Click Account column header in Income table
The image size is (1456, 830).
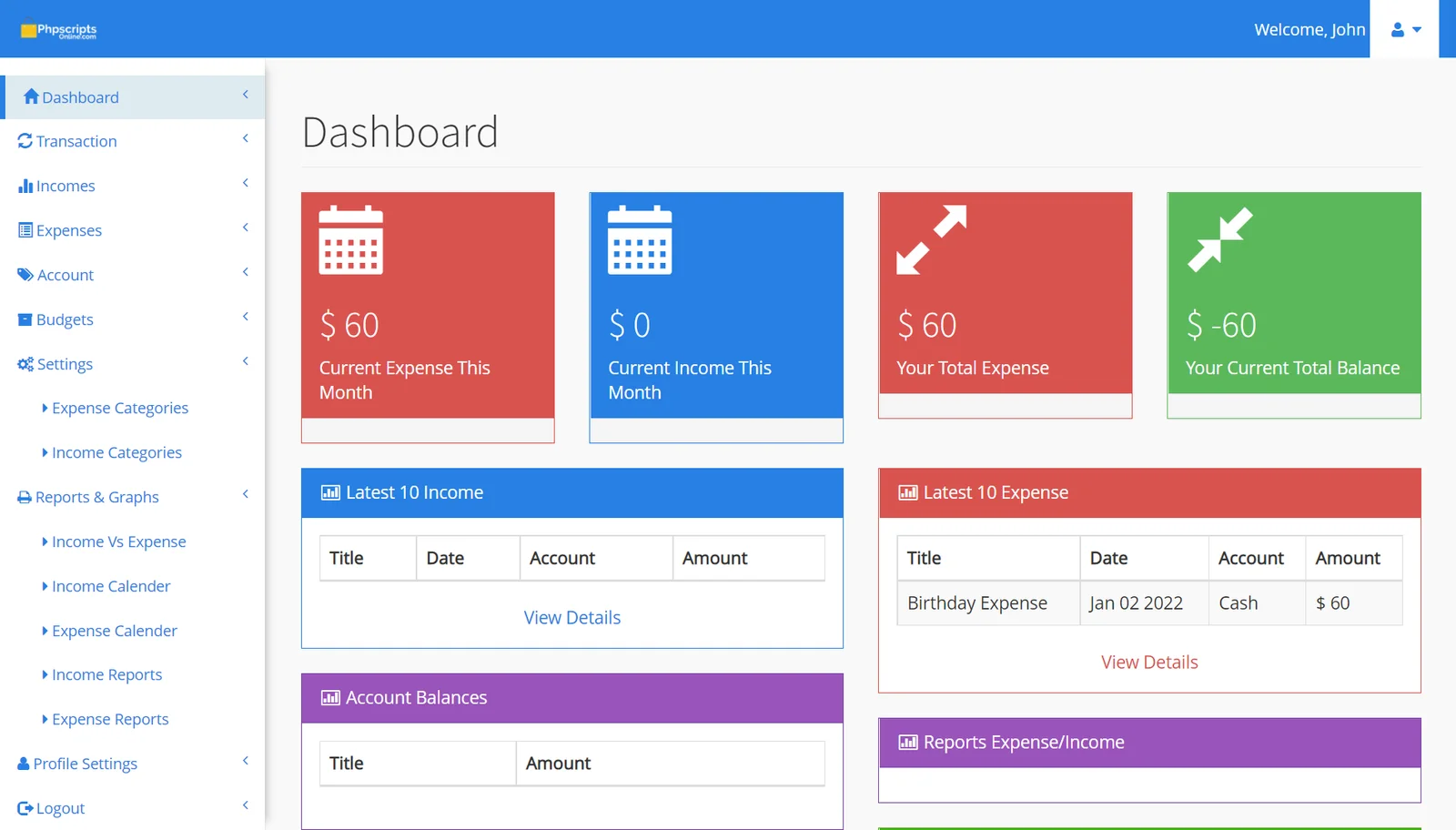(596, 559)
